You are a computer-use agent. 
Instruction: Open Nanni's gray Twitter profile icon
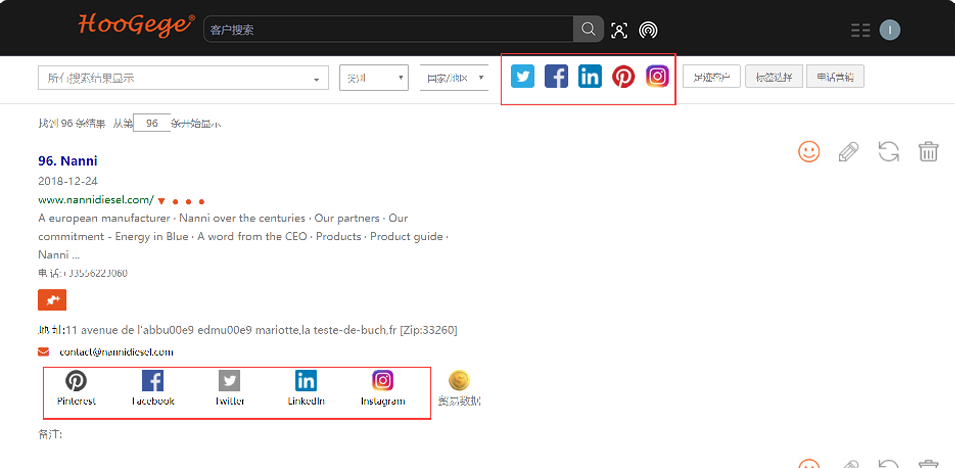pos(230,381)
